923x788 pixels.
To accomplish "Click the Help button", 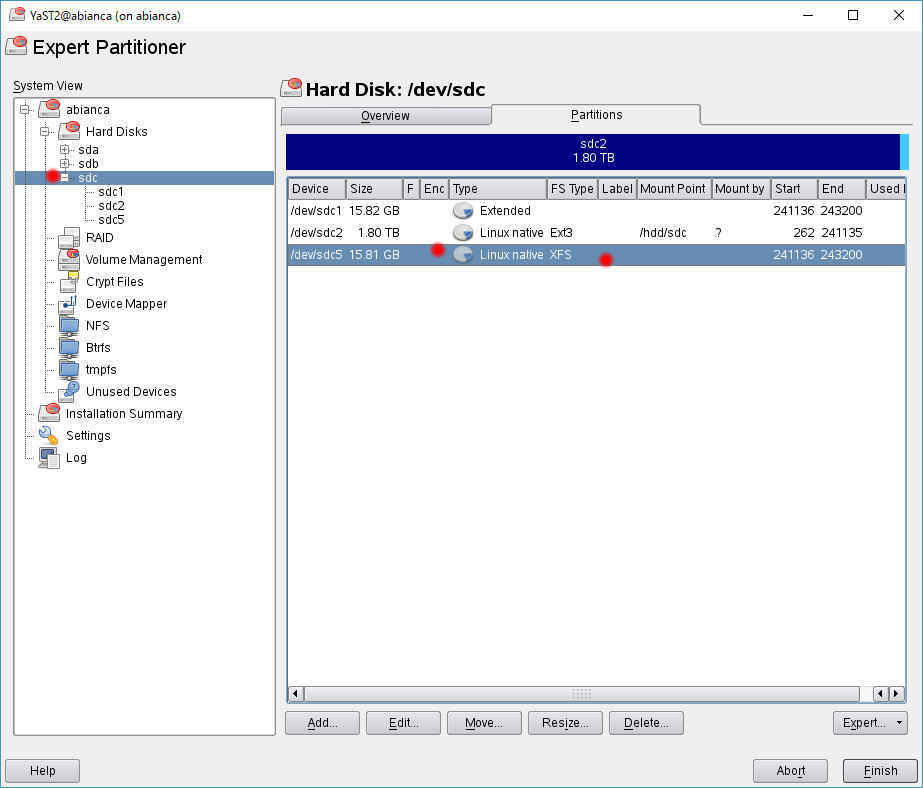I will [x=42, y=770].
